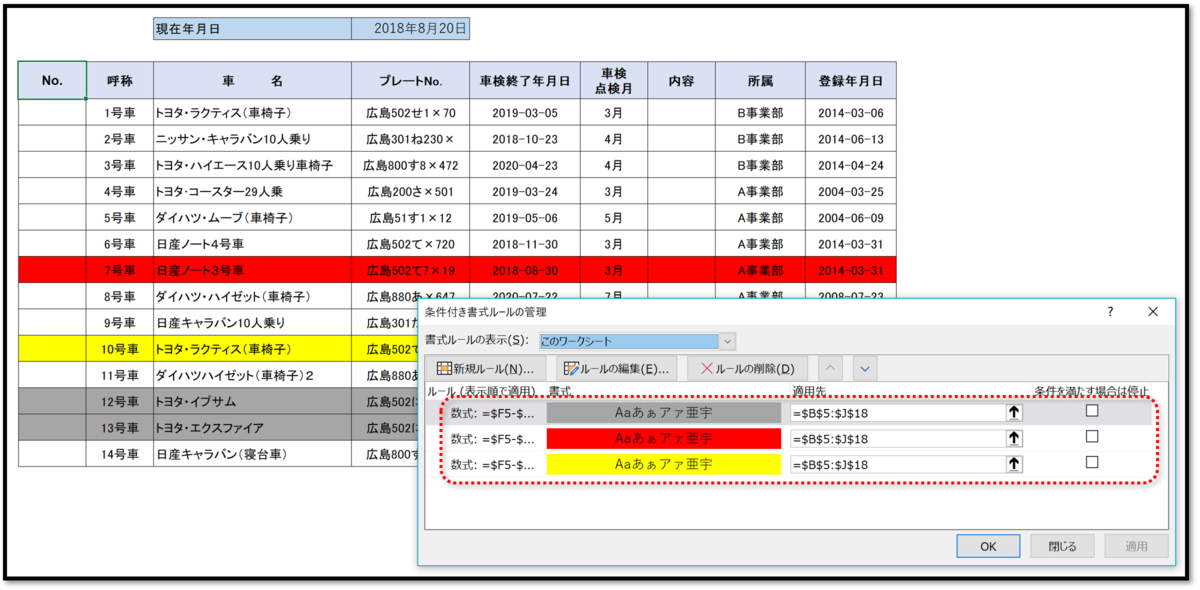Click the applies-to range field of the yellow rule
Screen dimensions: 1200x590
coord(897,464)
